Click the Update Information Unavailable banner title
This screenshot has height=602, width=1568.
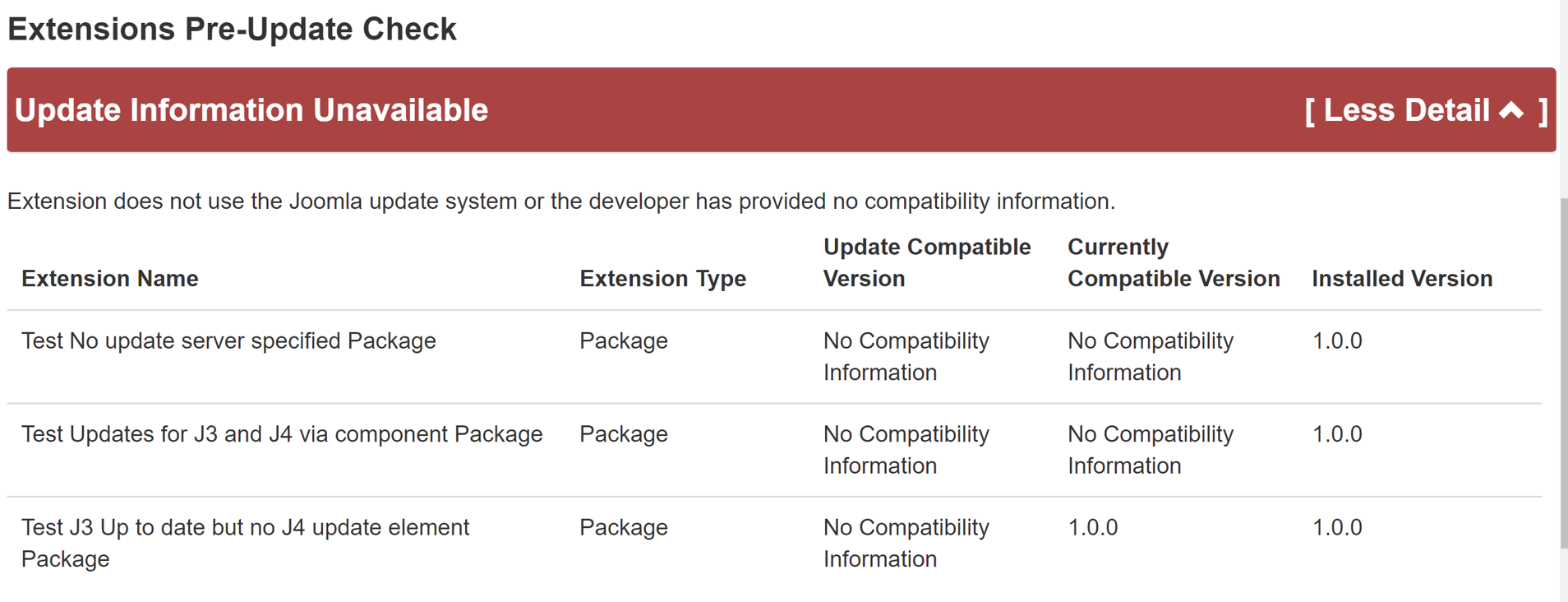[x=251, y=110]
